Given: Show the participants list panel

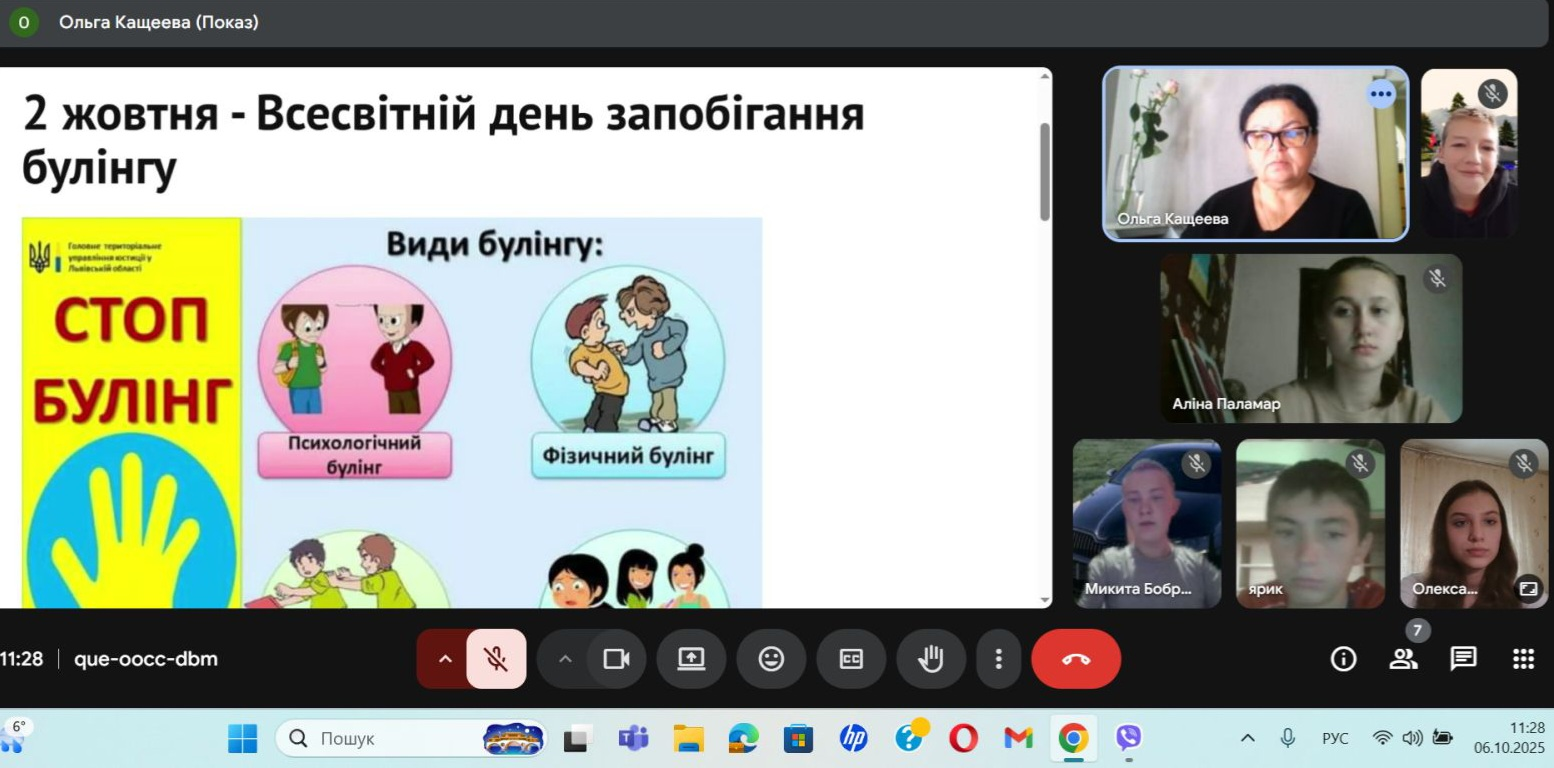Looking at the screenshot, I should [x=1403, y=658].
